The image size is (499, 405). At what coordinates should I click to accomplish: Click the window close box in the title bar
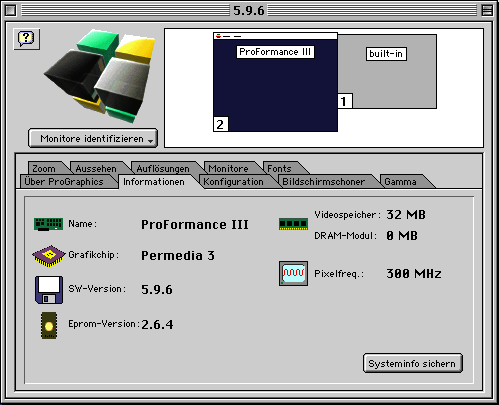11,10
